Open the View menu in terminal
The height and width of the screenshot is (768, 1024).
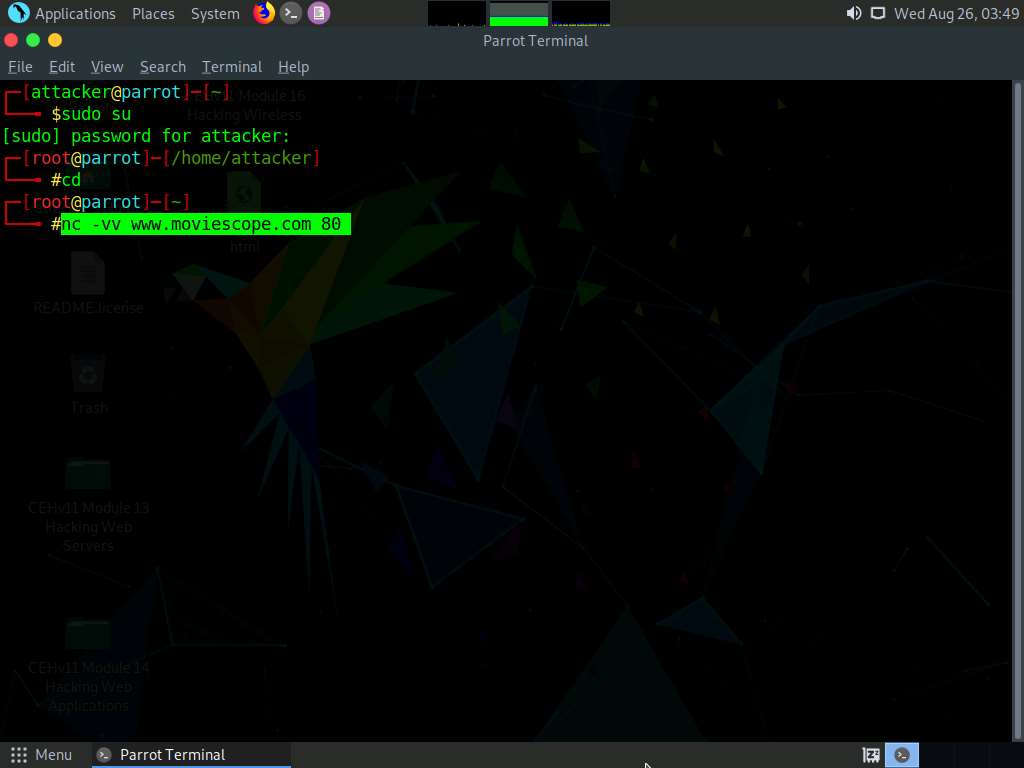(x=107, y=67)
